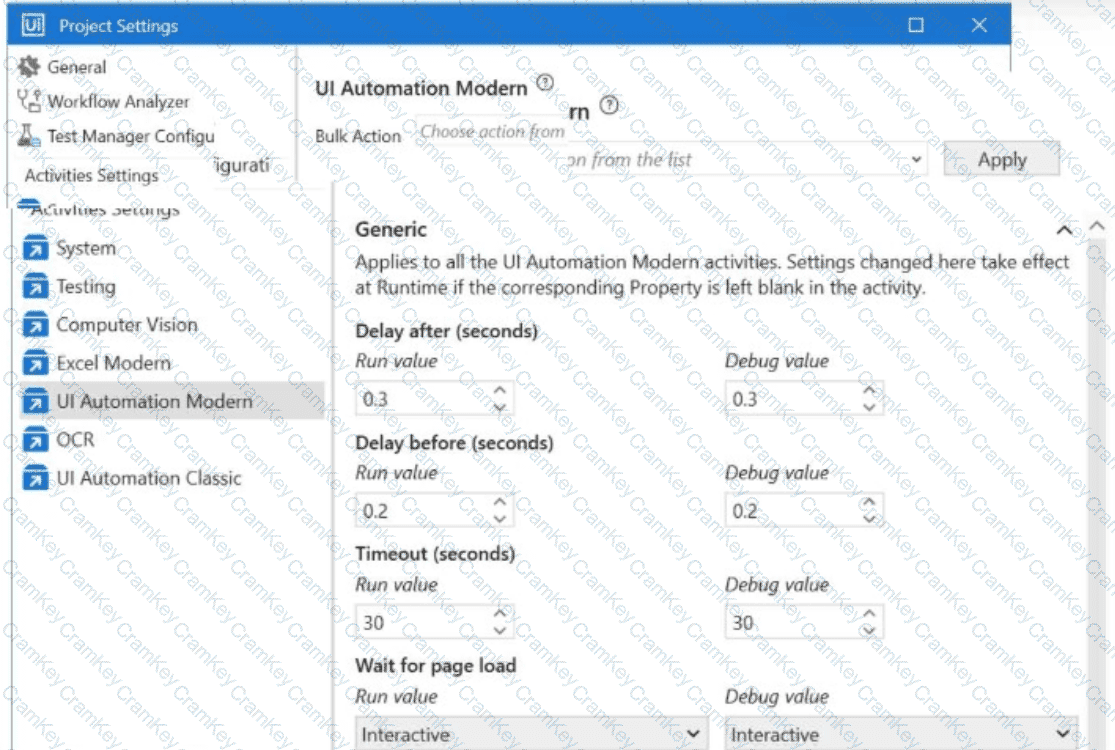Increase Delay after Debug value
The width and height of the screenshot is (1115, 750).
point(869,390)
